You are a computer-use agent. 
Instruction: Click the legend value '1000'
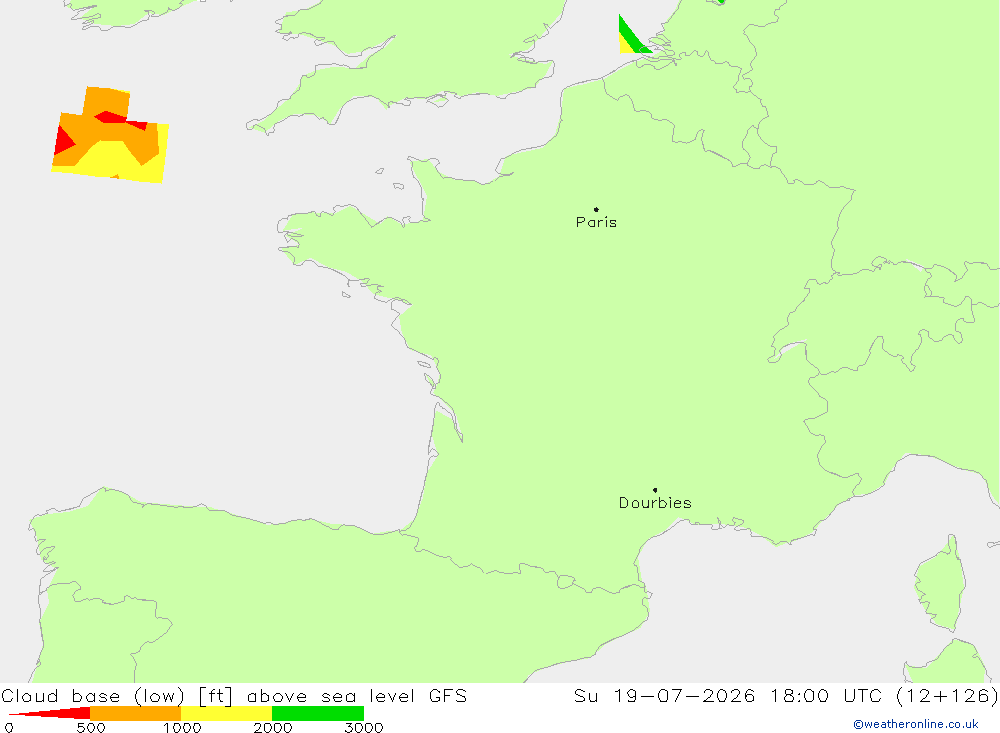click(182, 727)
